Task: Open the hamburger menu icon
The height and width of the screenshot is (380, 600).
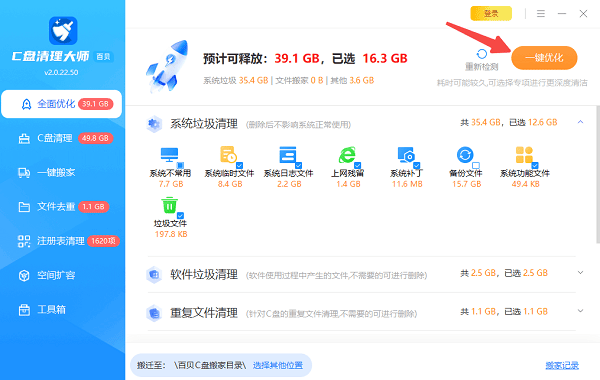Action: (x=541, y=14)
